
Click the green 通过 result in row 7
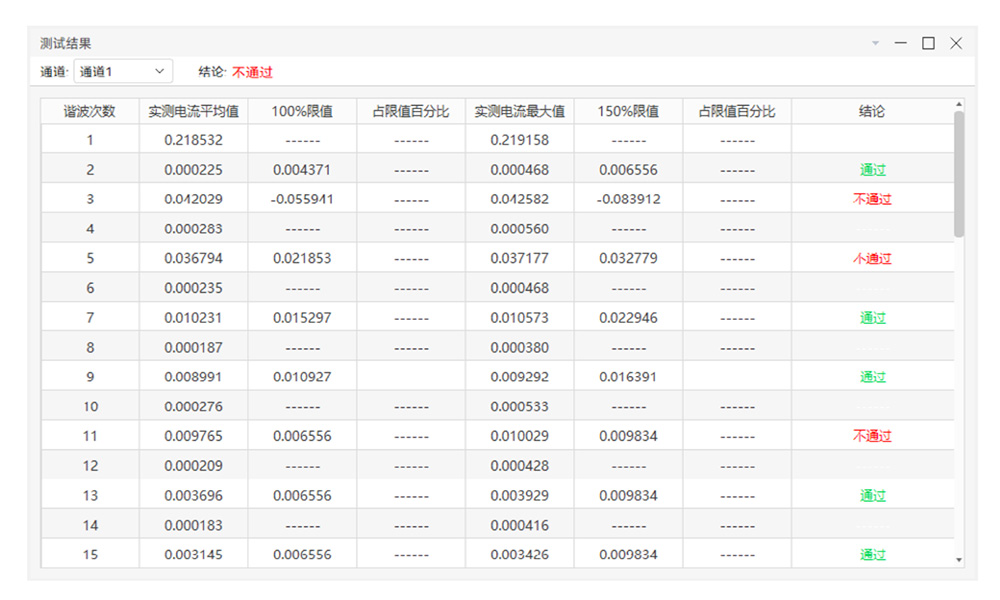(x=872, y=318)
